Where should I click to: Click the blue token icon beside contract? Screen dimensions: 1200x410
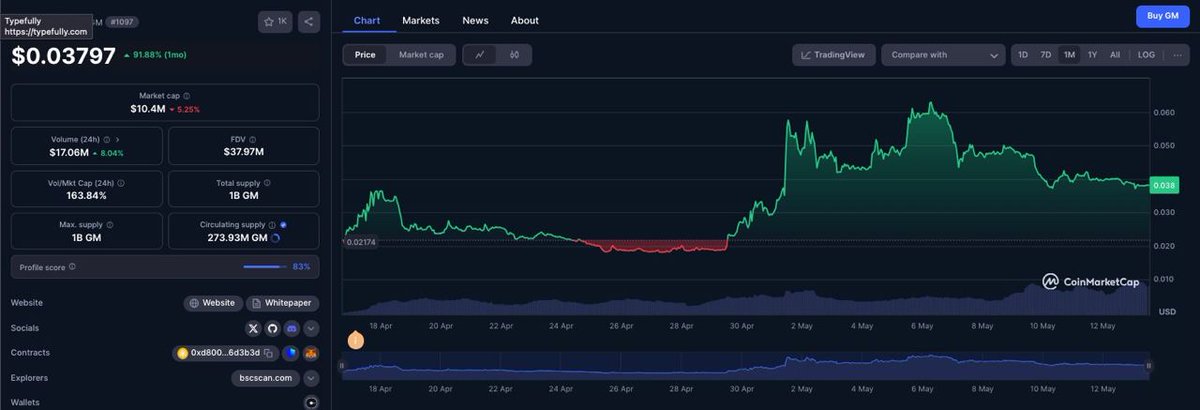click(x=290, y=353)
